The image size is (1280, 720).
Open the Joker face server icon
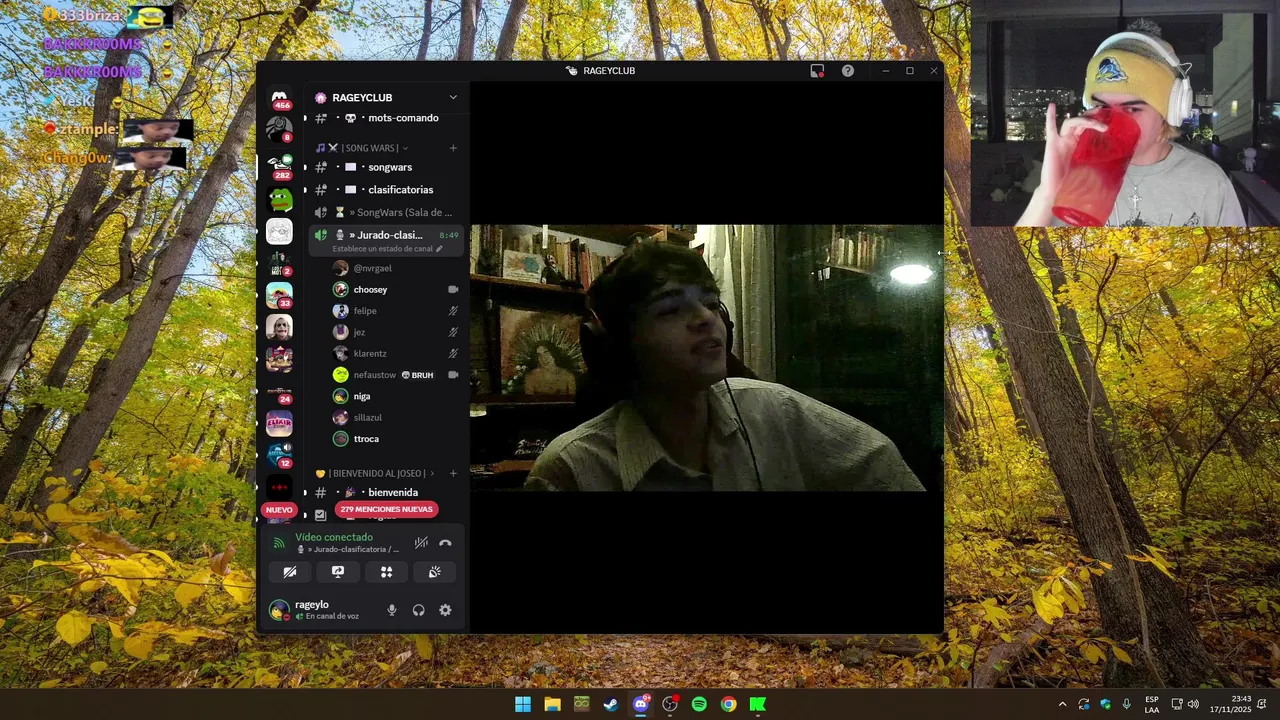[x=279, y=327]
